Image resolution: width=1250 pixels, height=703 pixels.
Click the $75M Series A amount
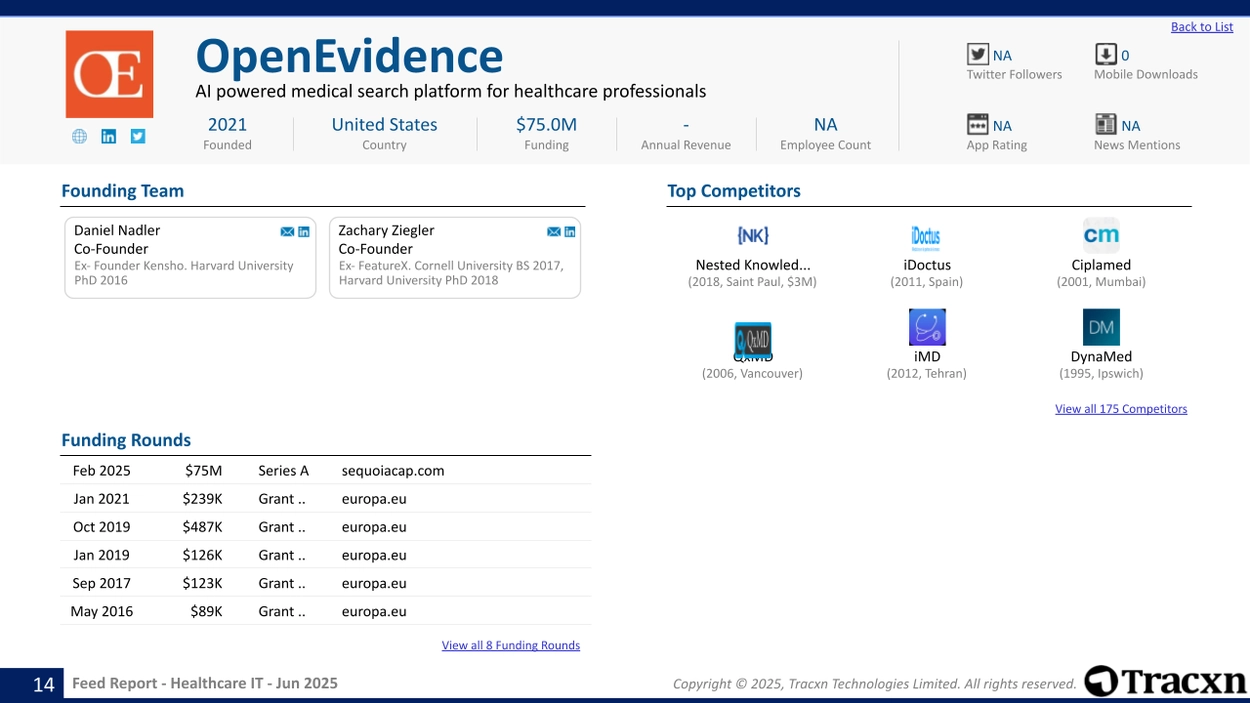[203, 470]
